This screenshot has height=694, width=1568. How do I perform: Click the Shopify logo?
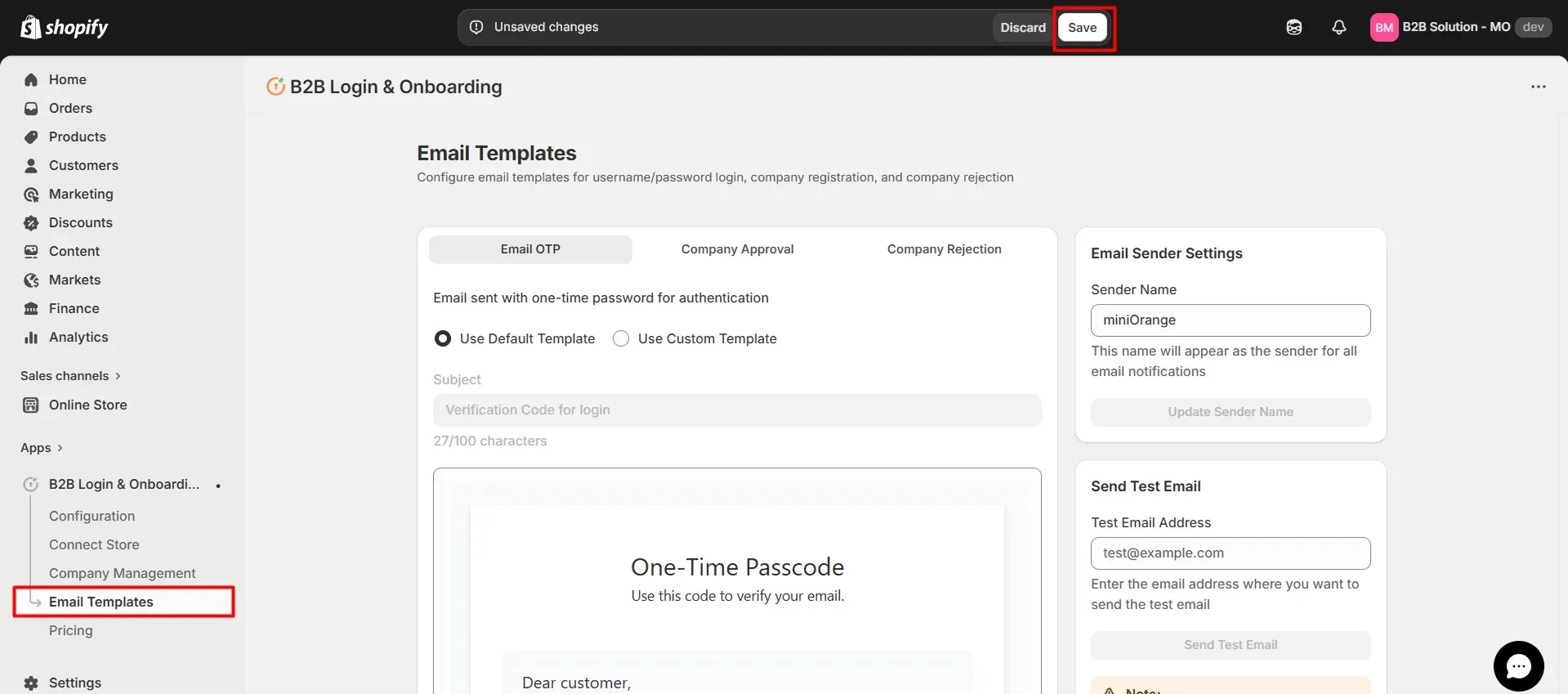click(64, 27)
